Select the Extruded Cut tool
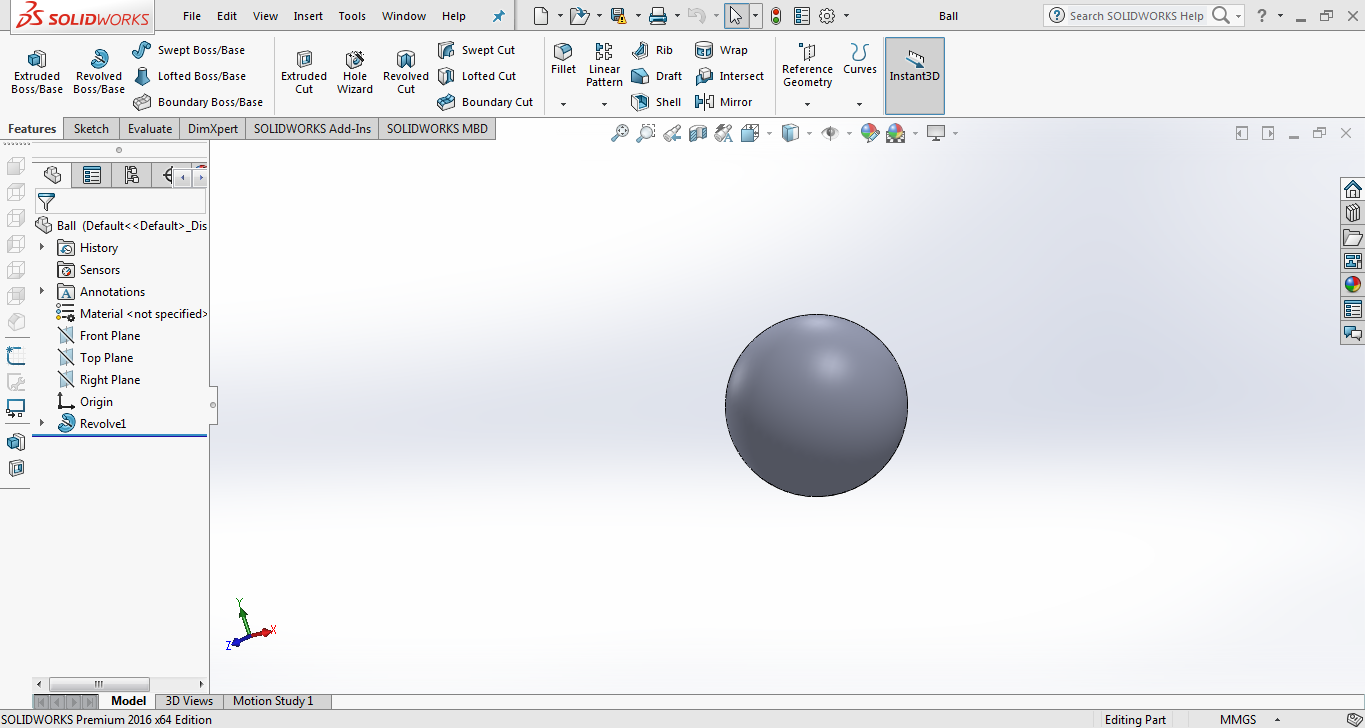This screenshot has width=1365, height=728. (304, 71)
